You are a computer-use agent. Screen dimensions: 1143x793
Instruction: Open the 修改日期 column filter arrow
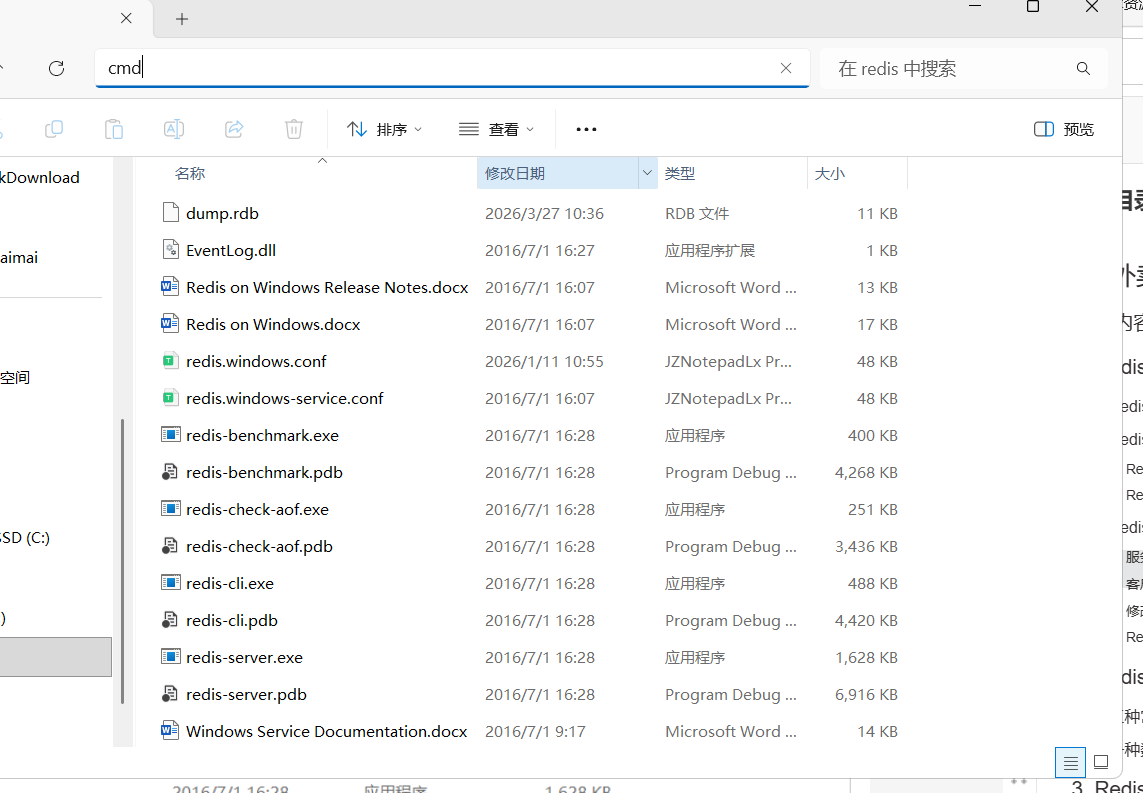[x=647, y=173]
